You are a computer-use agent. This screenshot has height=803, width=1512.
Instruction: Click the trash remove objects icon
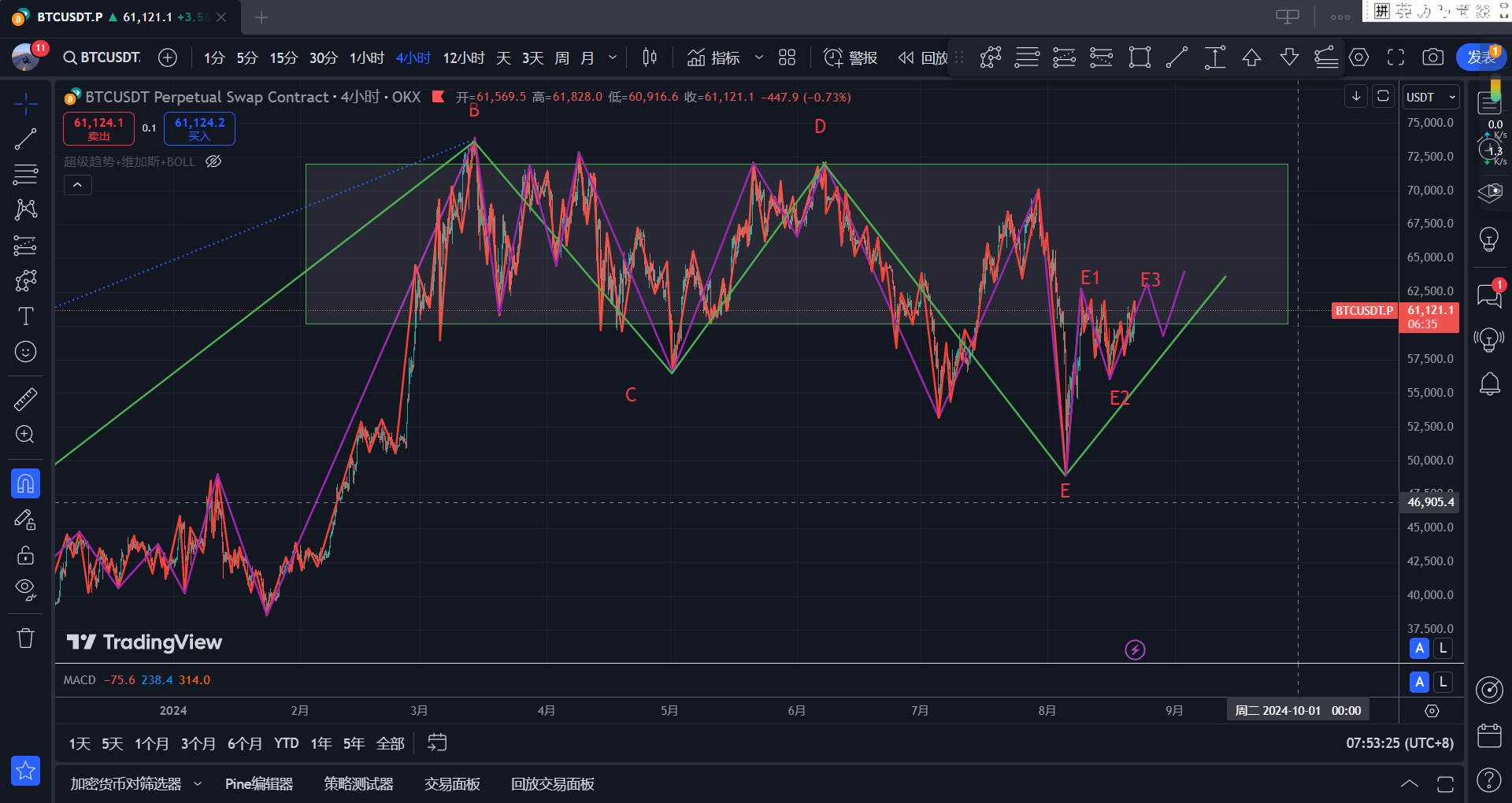(25, 638)
